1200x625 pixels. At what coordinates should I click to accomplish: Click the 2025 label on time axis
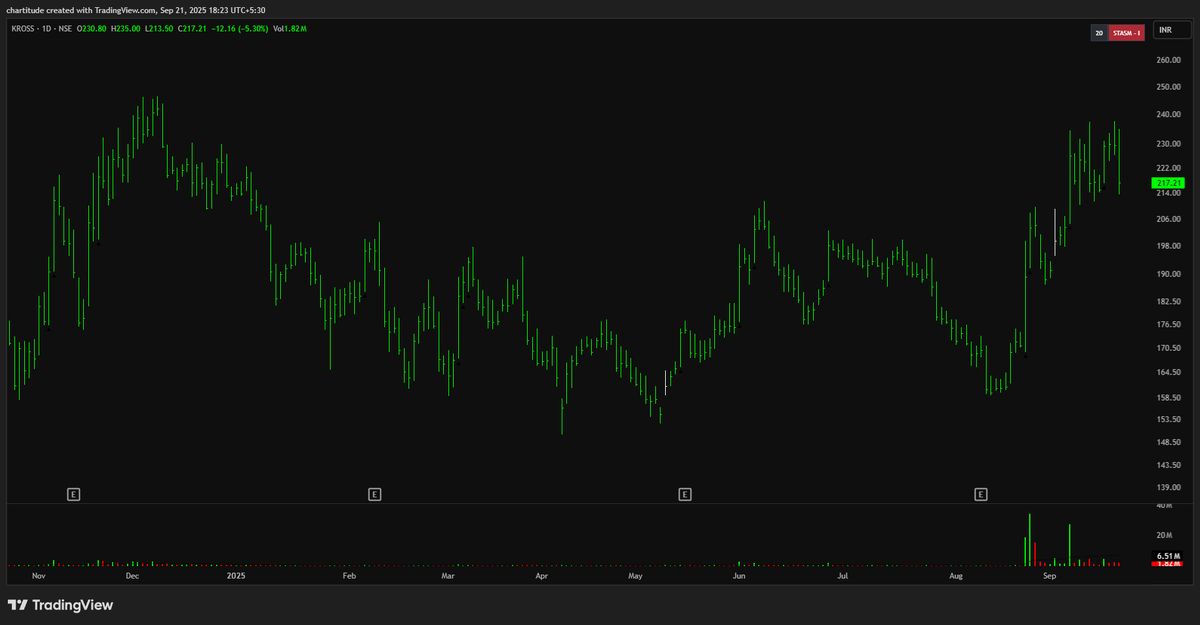(x=236, y=576)
